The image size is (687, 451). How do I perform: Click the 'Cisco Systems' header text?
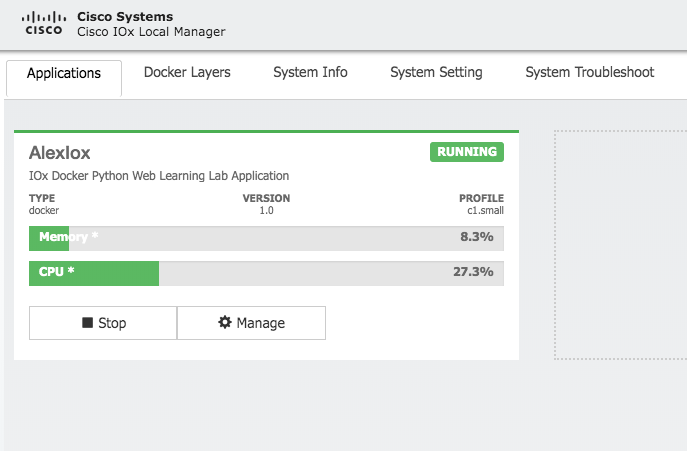tap(125, 17)
